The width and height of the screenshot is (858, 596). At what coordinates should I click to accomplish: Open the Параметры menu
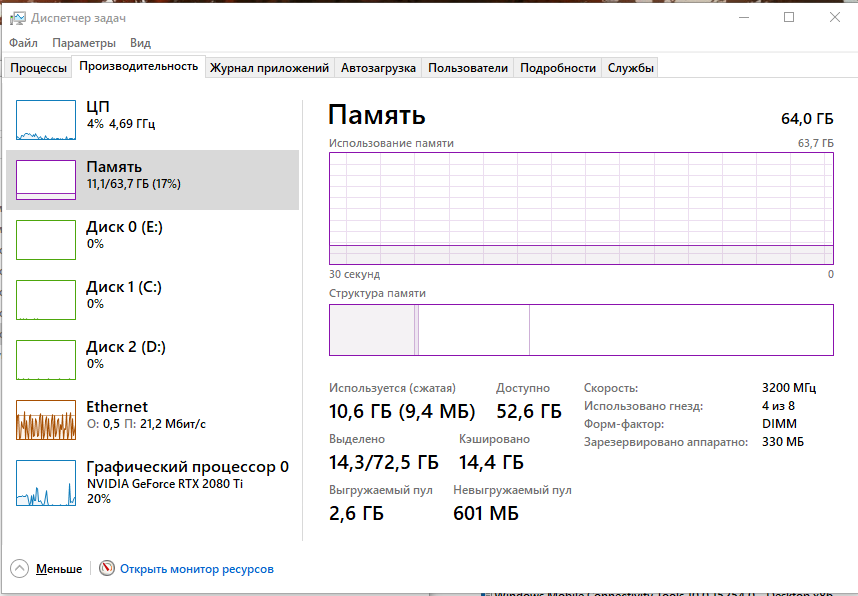84,43
